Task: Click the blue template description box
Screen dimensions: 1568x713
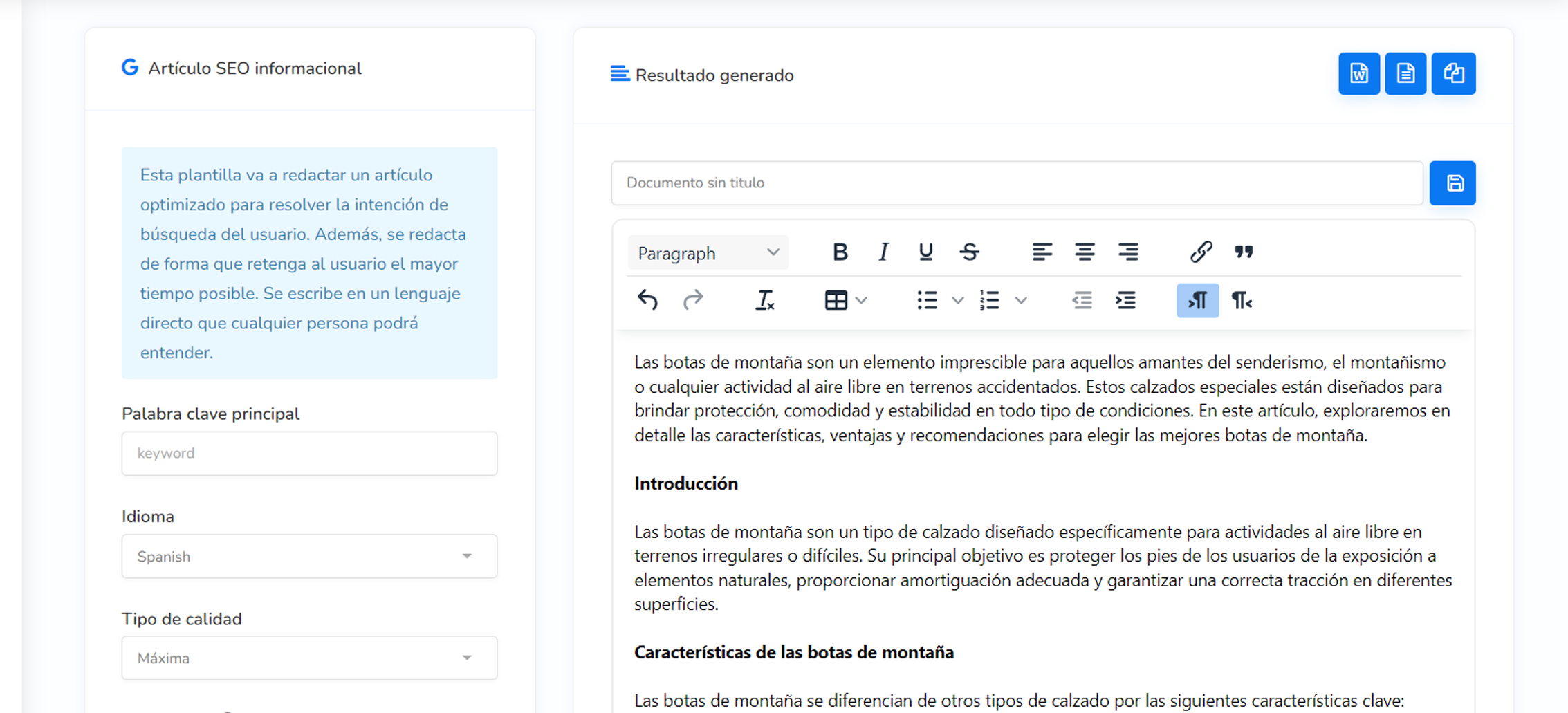Action: (309, 263)
